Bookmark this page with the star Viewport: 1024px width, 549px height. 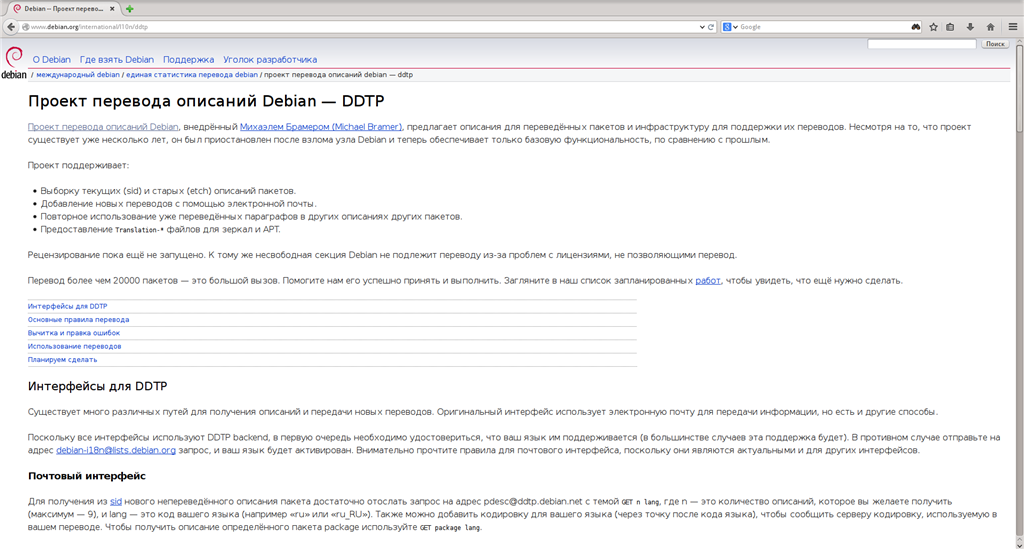coord(933,27)
